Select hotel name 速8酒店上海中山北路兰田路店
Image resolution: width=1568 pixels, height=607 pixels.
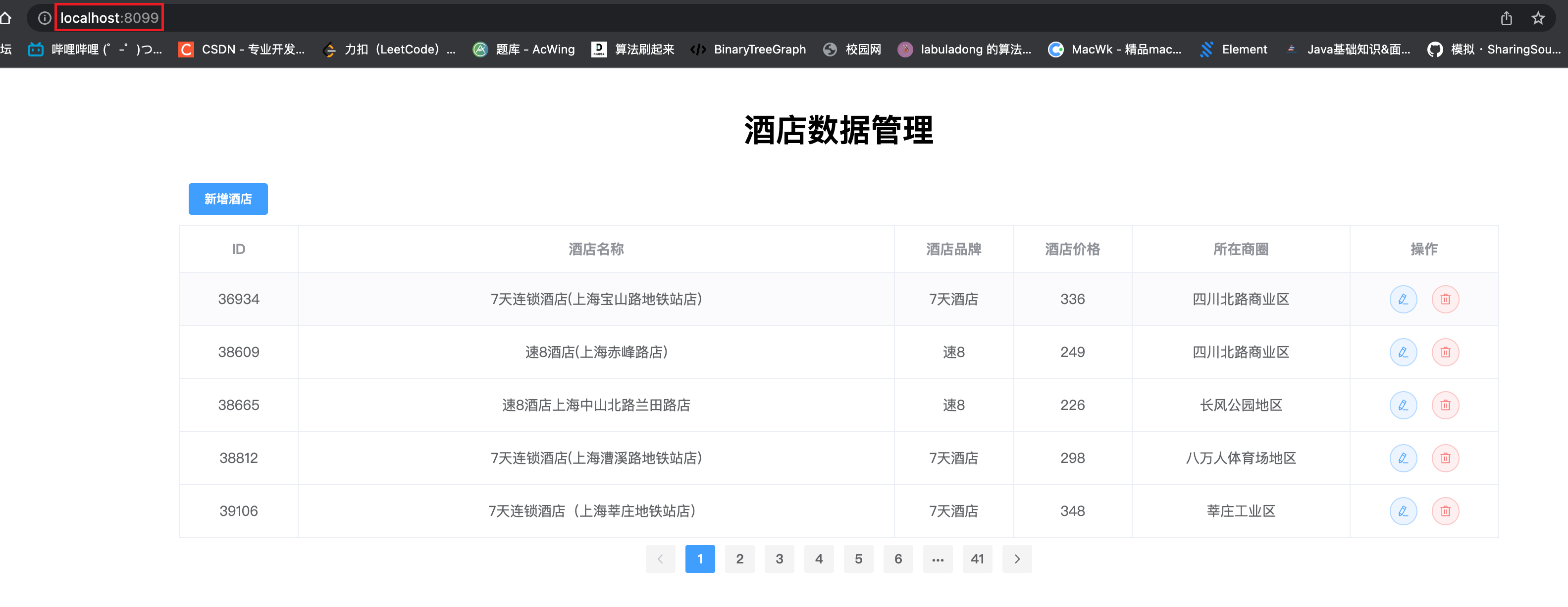tap(596, 405)
